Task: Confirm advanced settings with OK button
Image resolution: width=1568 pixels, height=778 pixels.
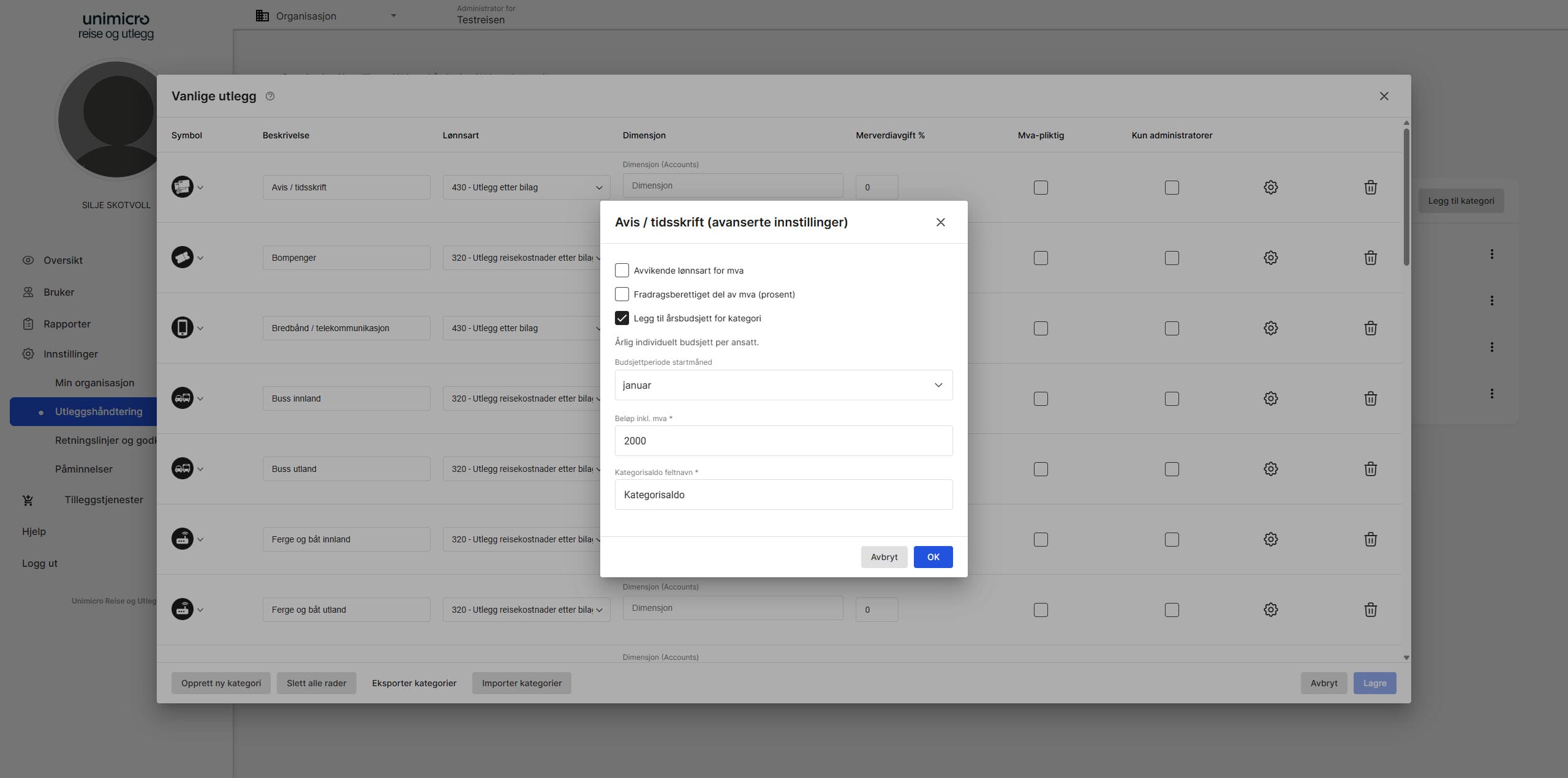Action: click(x=932, y=557)
